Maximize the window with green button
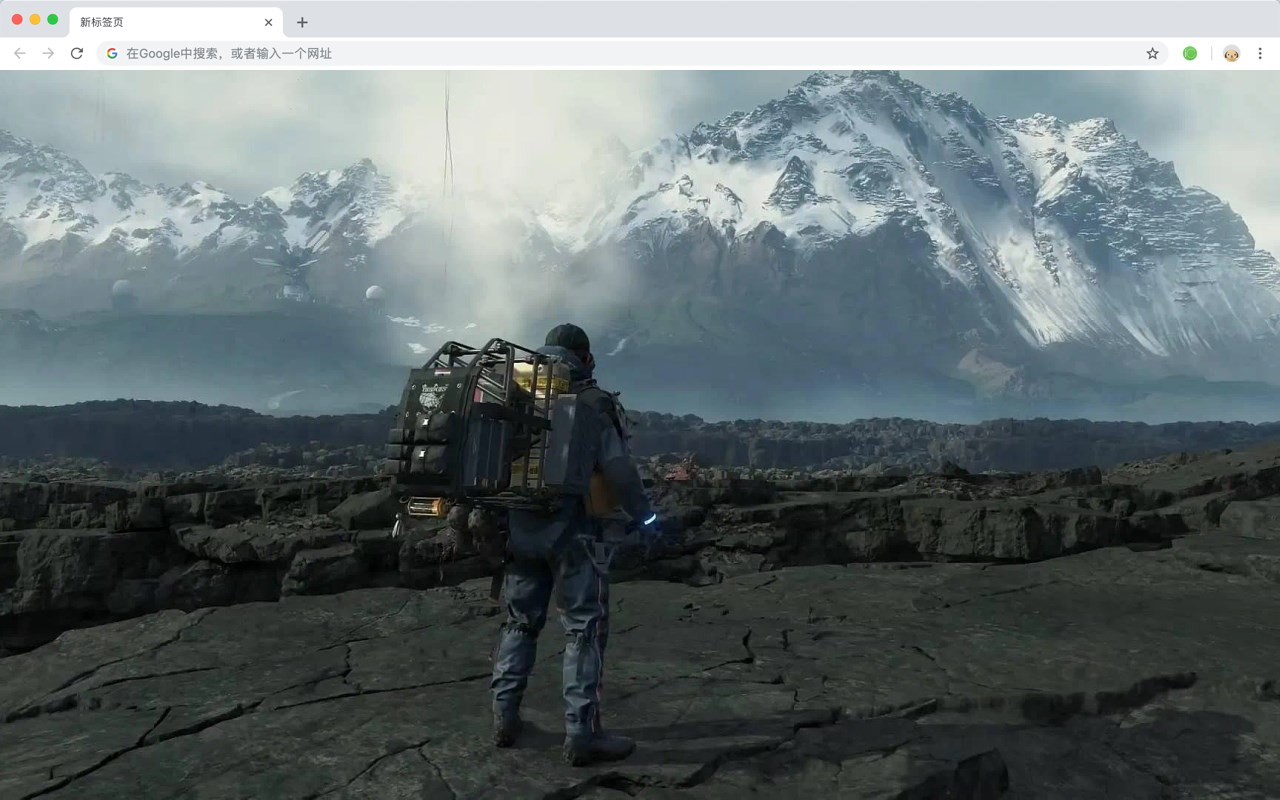The image size is (1280, 800). point(53,19)
